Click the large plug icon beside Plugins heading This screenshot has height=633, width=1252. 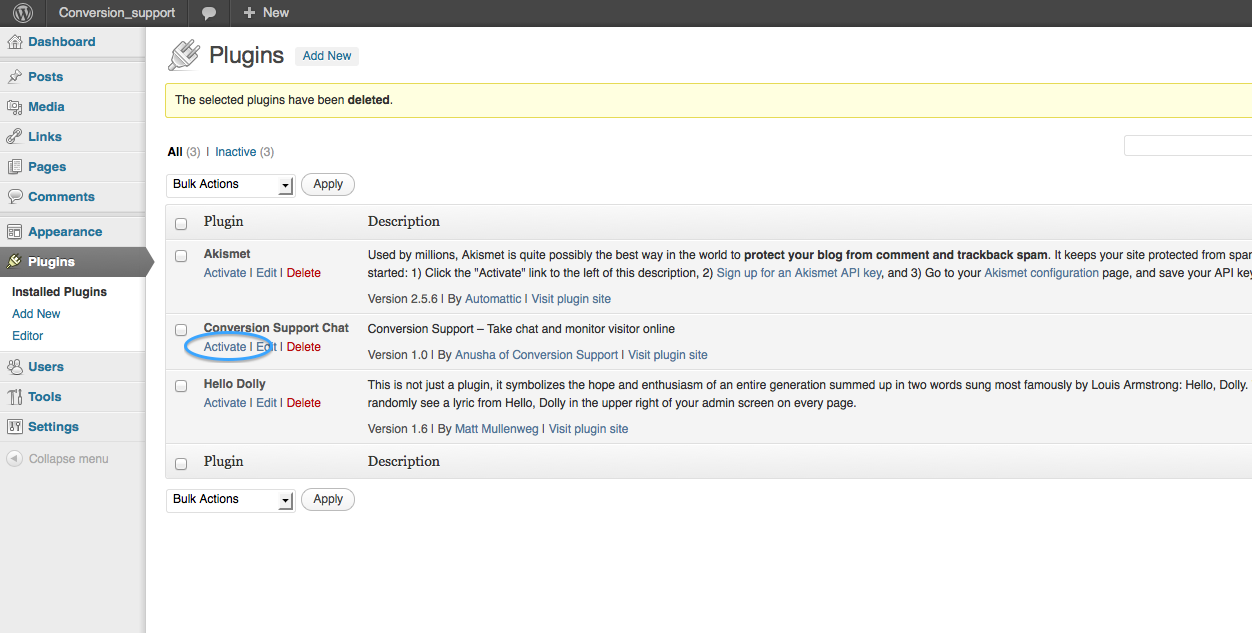click(184, 55)
